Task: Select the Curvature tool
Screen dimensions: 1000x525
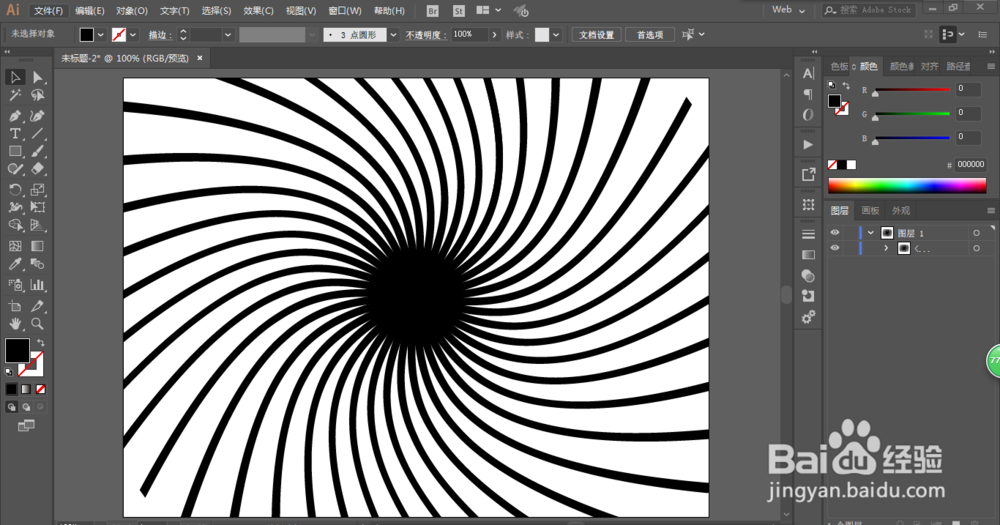Action: pos(38,115)
